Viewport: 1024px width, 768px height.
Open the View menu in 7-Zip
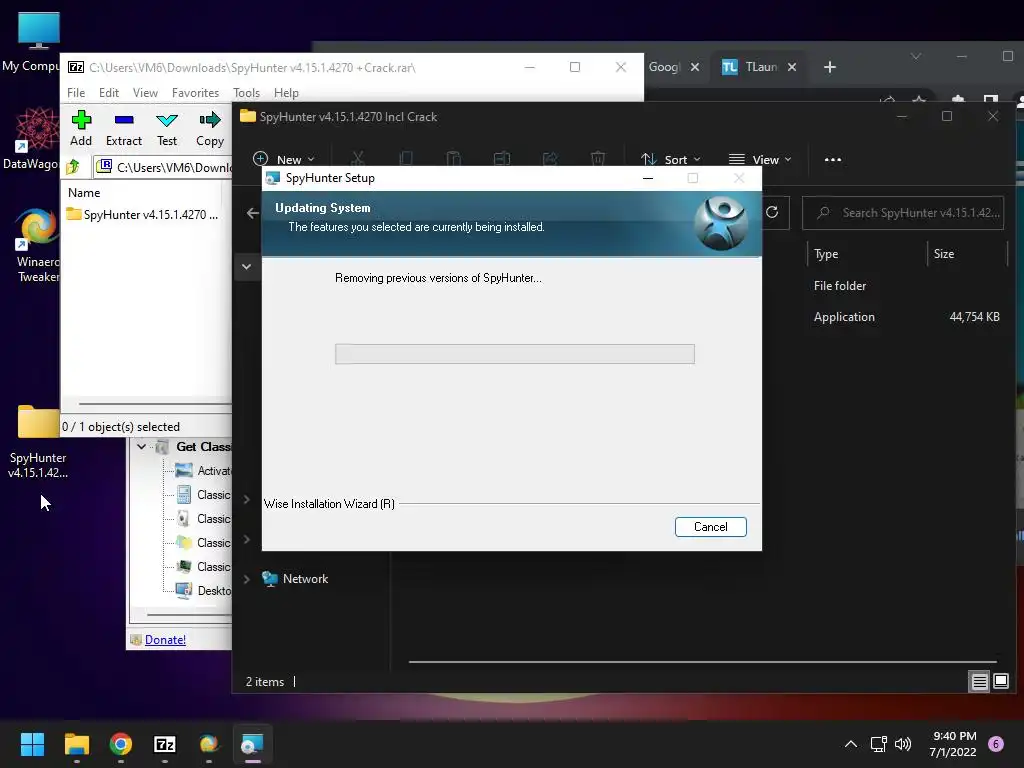pos(145,93)
